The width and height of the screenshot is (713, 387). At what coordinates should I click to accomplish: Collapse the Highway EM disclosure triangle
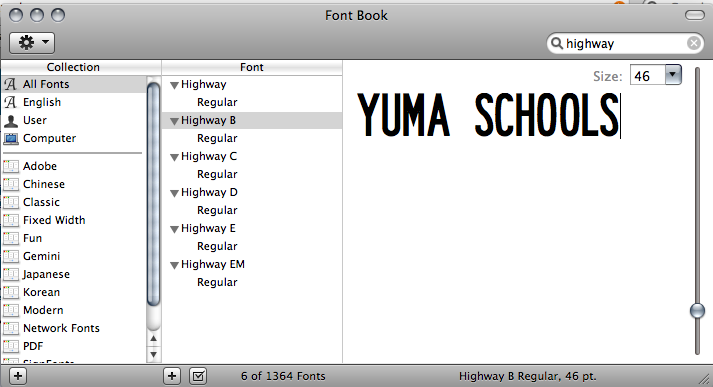(x=174, y=265)
